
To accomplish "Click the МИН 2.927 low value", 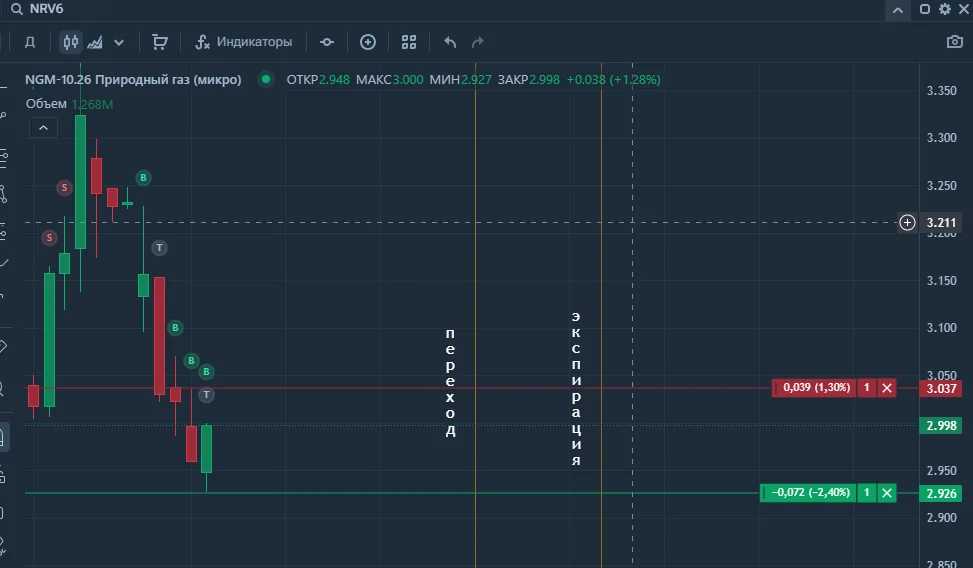I will [460, 79].
